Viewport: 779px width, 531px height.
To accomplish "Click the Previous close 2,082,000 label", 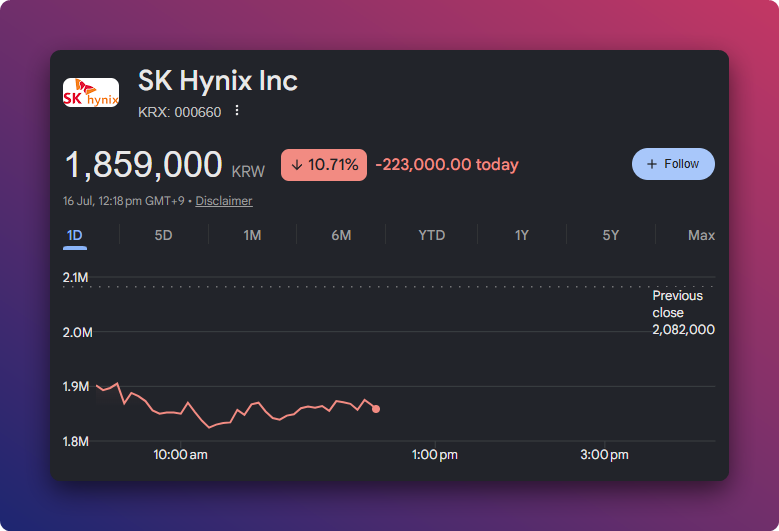I will coord(684,312).
